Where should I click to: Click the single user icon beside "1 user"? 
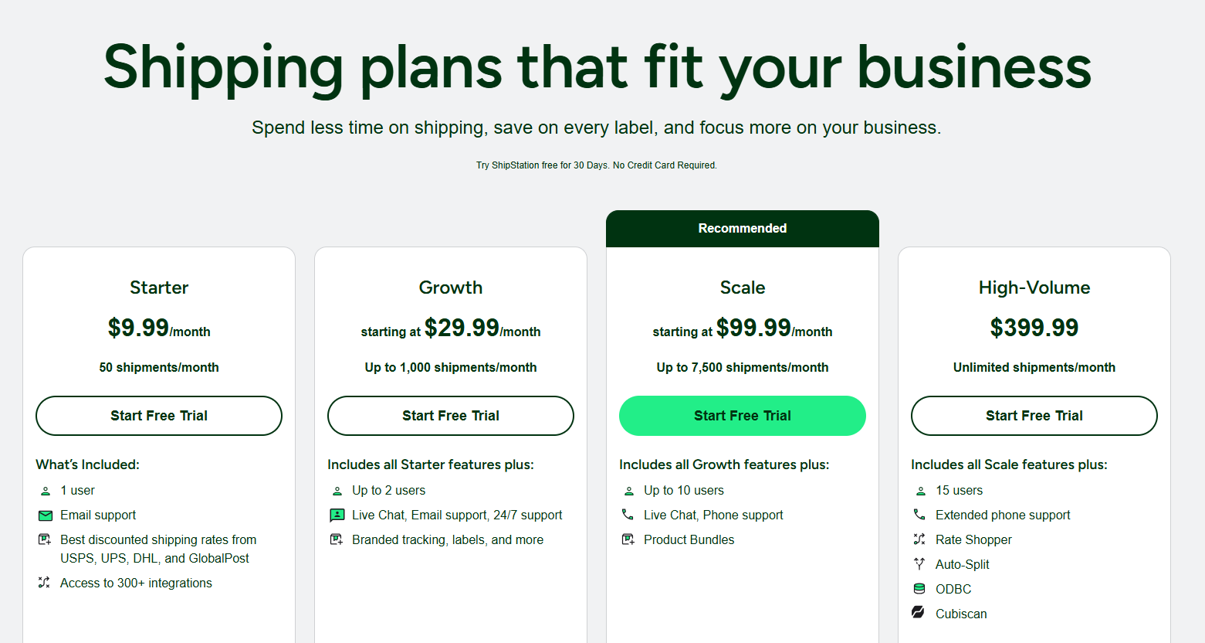pyautogui.click(x=45, y=491)
